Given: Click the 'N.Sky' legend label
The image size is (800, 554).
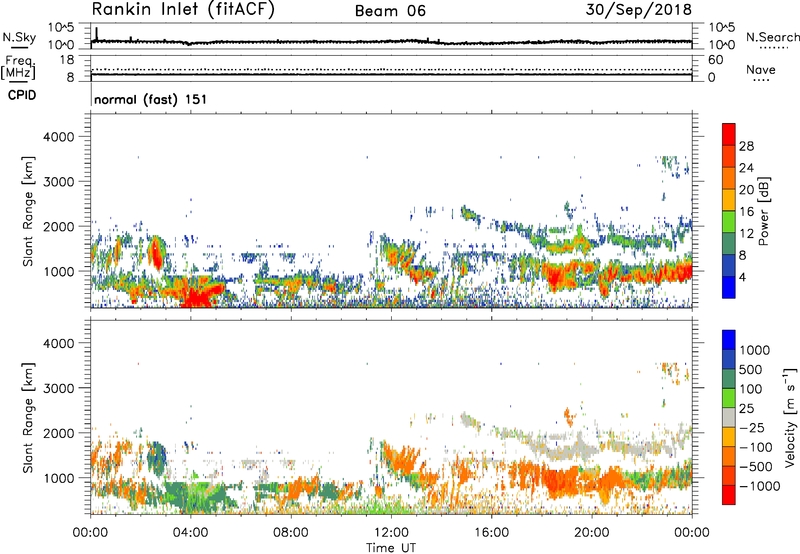Looking at the screenshot, I should click(19, 37).
